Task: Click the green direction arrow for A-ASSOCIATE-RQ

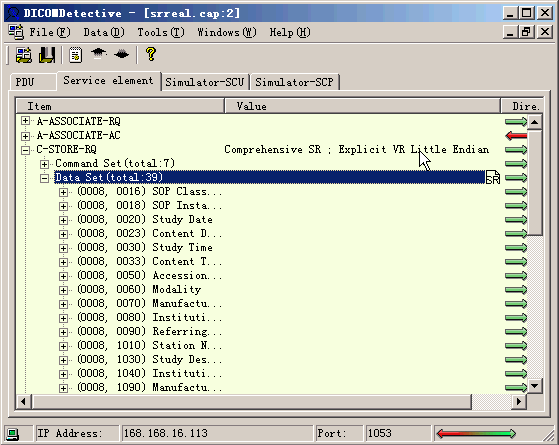Action: coord(516,122)
